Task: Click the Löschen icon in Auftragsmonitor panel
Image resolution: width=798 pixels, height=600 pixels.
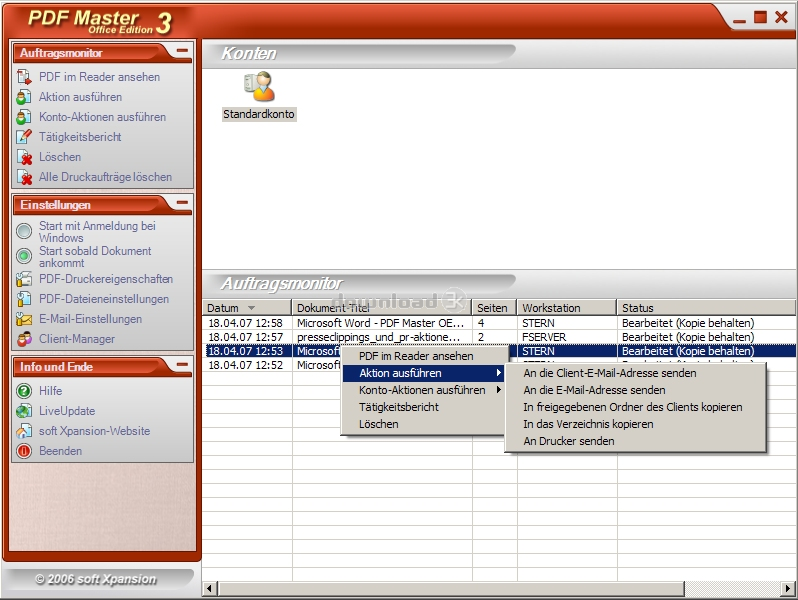Action: click(x=24, y=157)
